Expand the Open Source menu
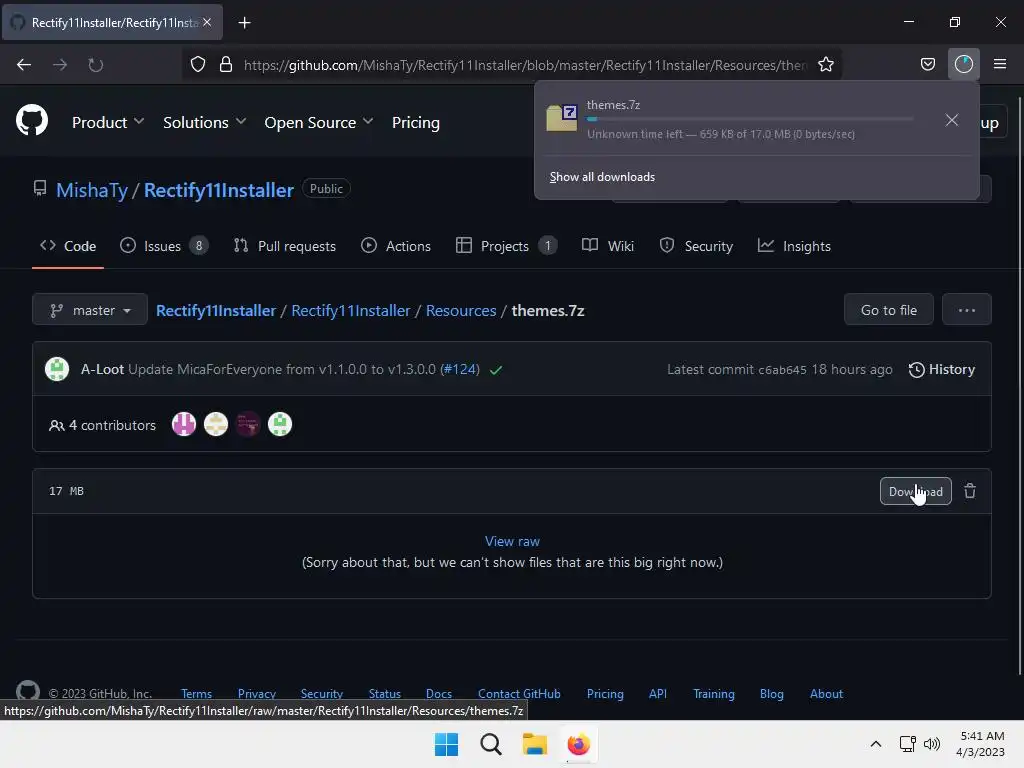The height and width of the screenshot is (768, 1024). pyautogui.click(x=319, y=122)
